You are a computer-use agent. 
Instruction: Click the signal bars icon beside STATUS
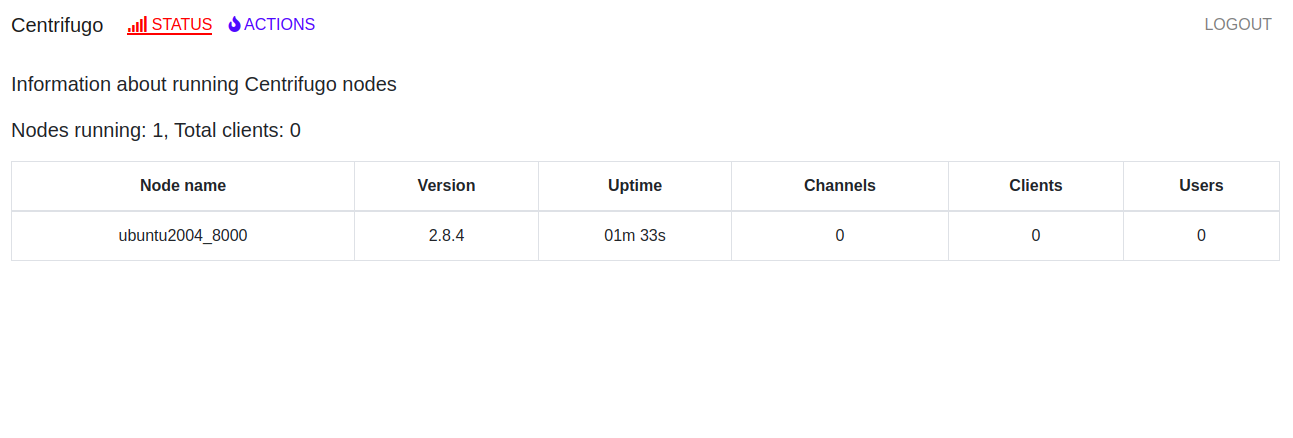tap(138, 25)
